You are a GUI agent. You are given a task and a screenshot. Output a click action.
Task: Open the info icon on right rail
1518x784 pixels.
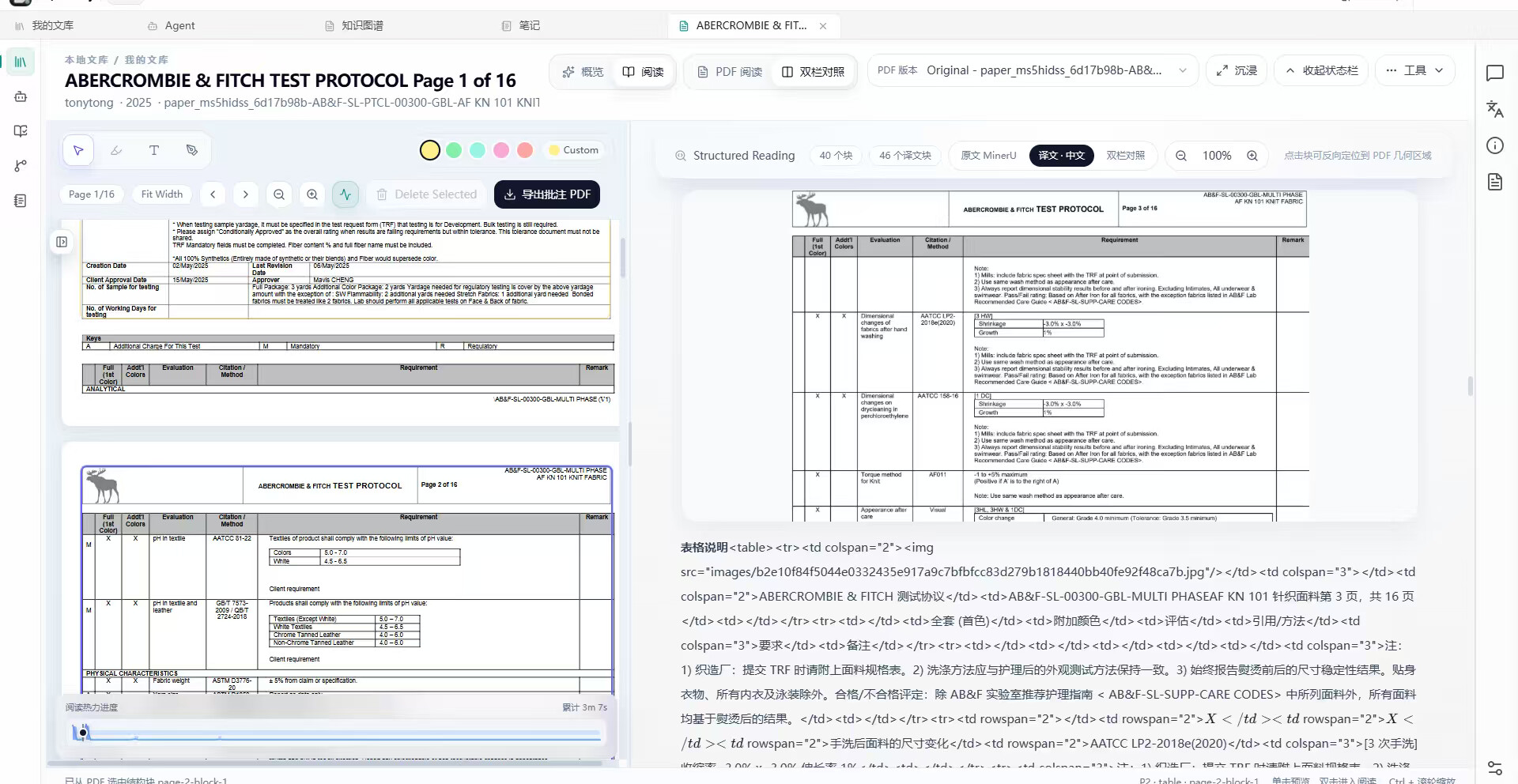point(1494,145)
